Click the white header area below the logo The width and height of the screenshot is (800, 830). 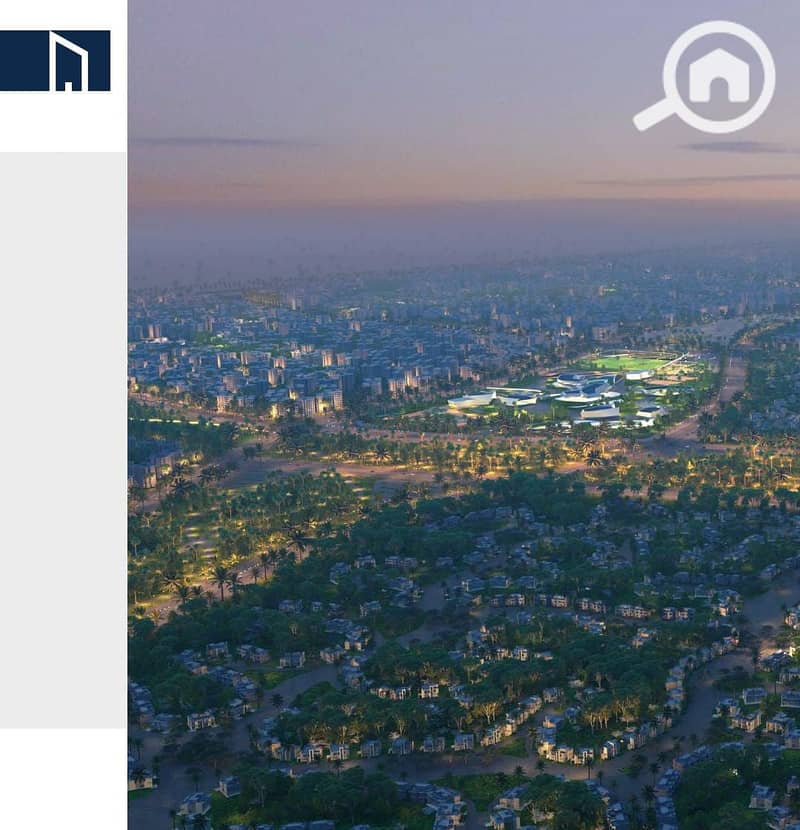coord(64,122)
